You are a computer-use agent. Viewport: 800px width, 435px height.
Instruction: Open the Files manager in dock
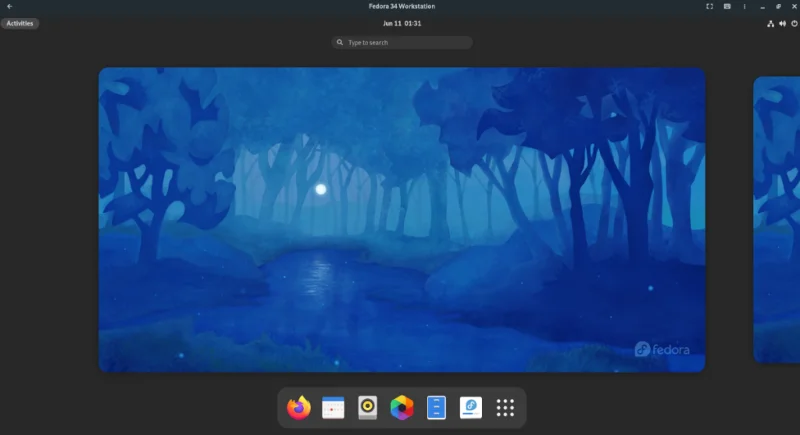[436, 407]
